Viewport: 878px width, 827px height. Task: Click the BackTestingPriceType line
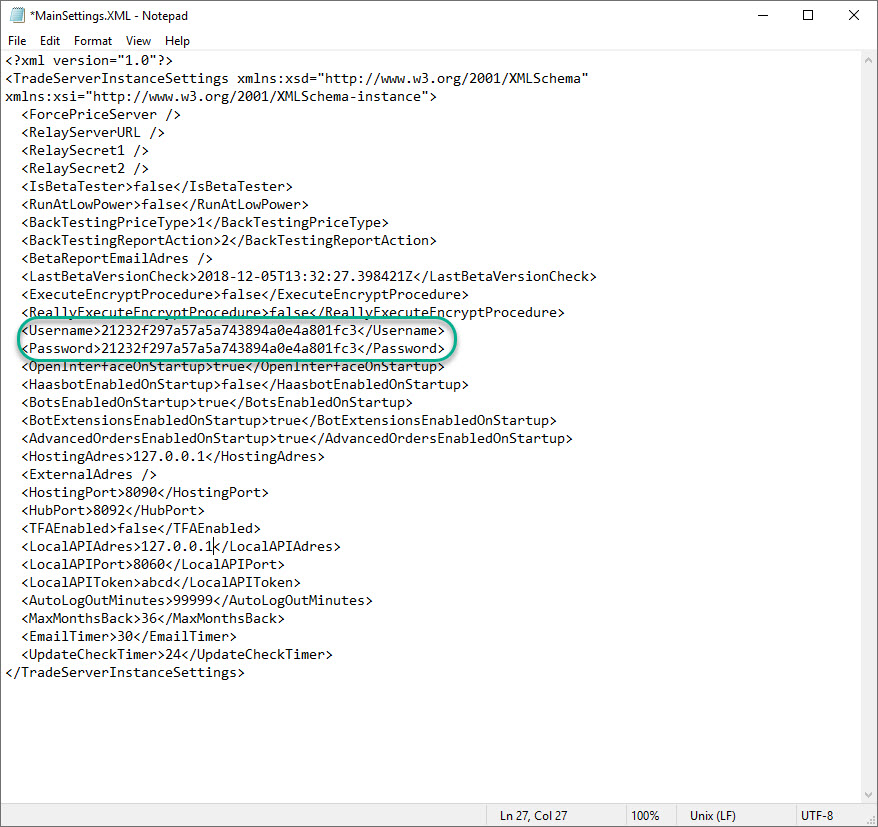(x=205, y=222)
